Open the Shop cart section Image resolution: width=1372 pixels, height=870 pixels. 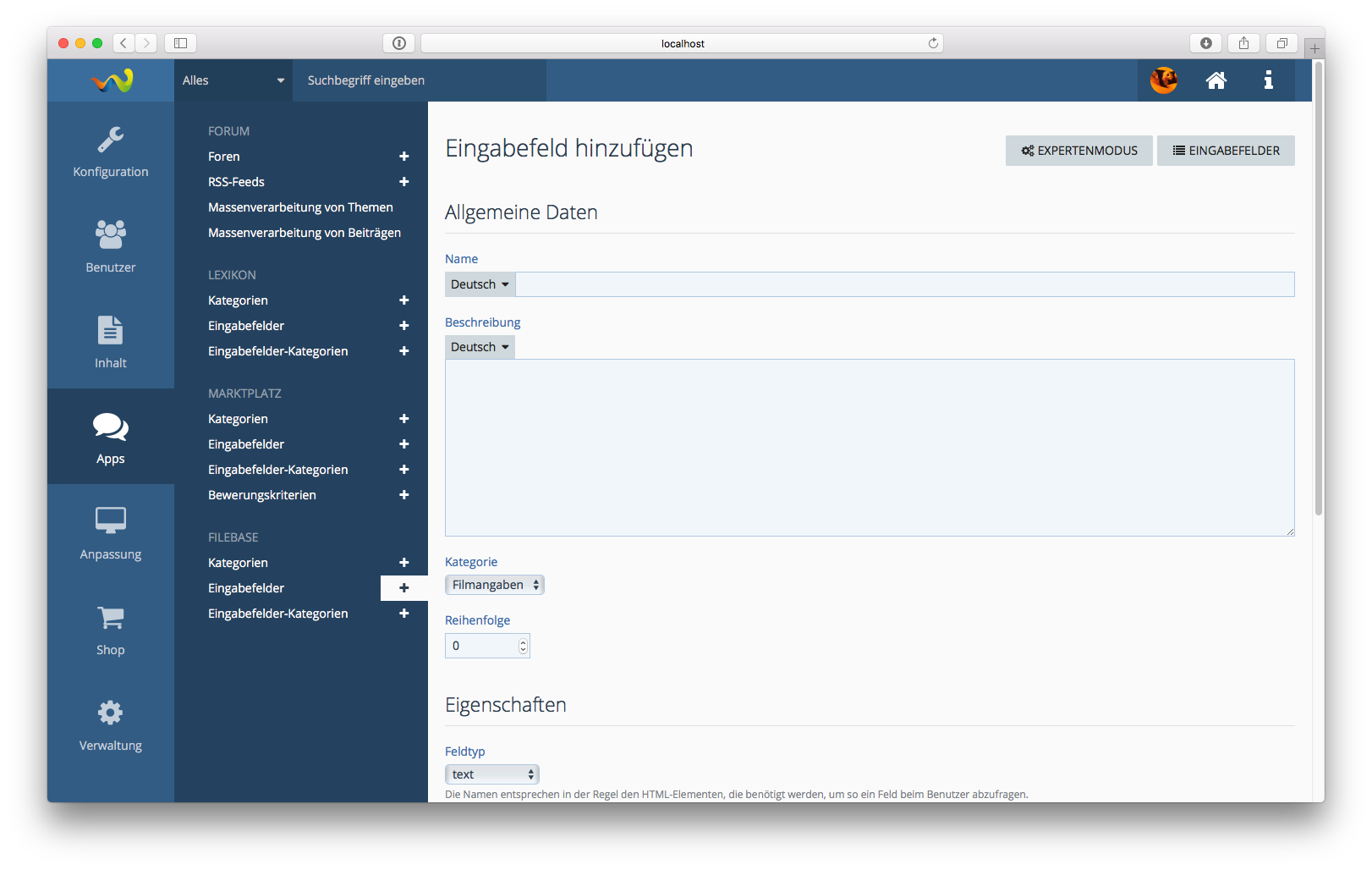(110, 630)
